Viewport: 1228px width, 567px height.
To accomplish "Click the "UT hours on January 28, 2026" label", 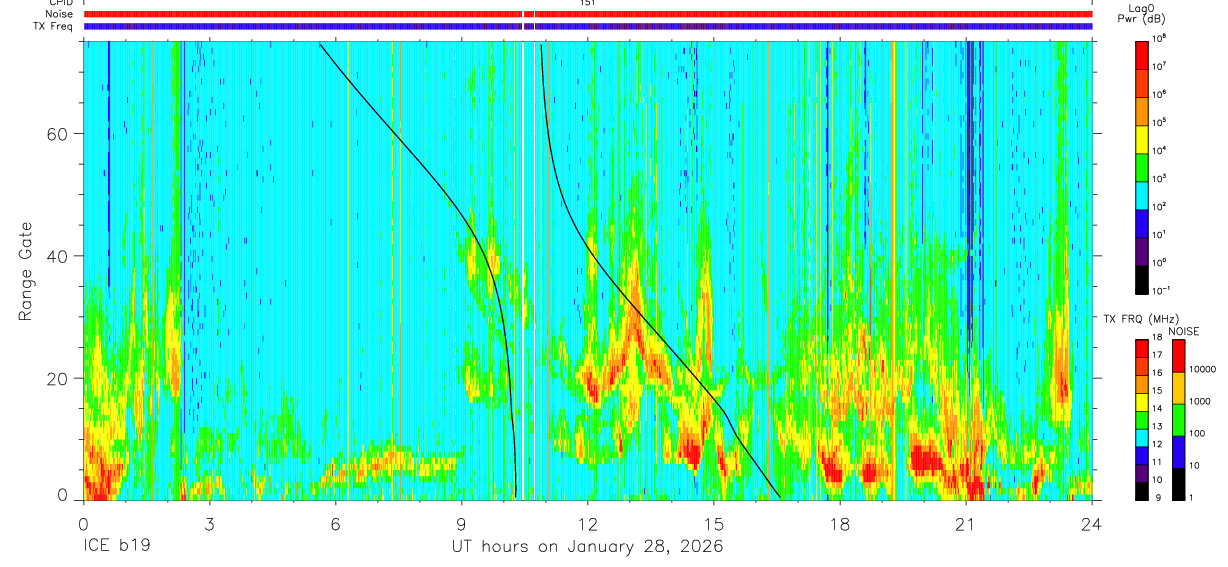I will (587, 548).
